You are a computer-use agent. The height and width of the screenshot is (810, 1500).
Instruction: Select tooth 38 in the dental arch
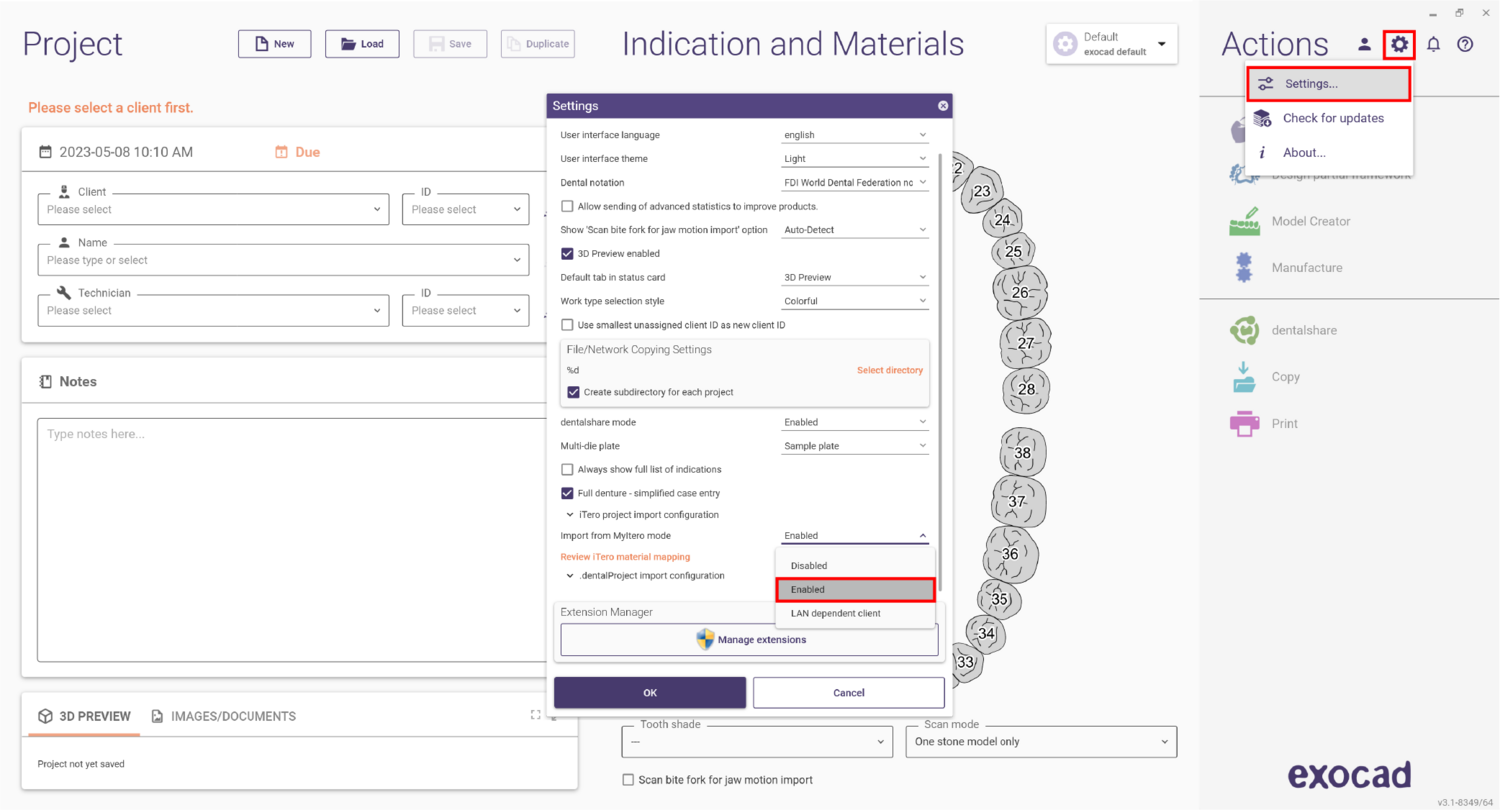[x=1022, y=452]
